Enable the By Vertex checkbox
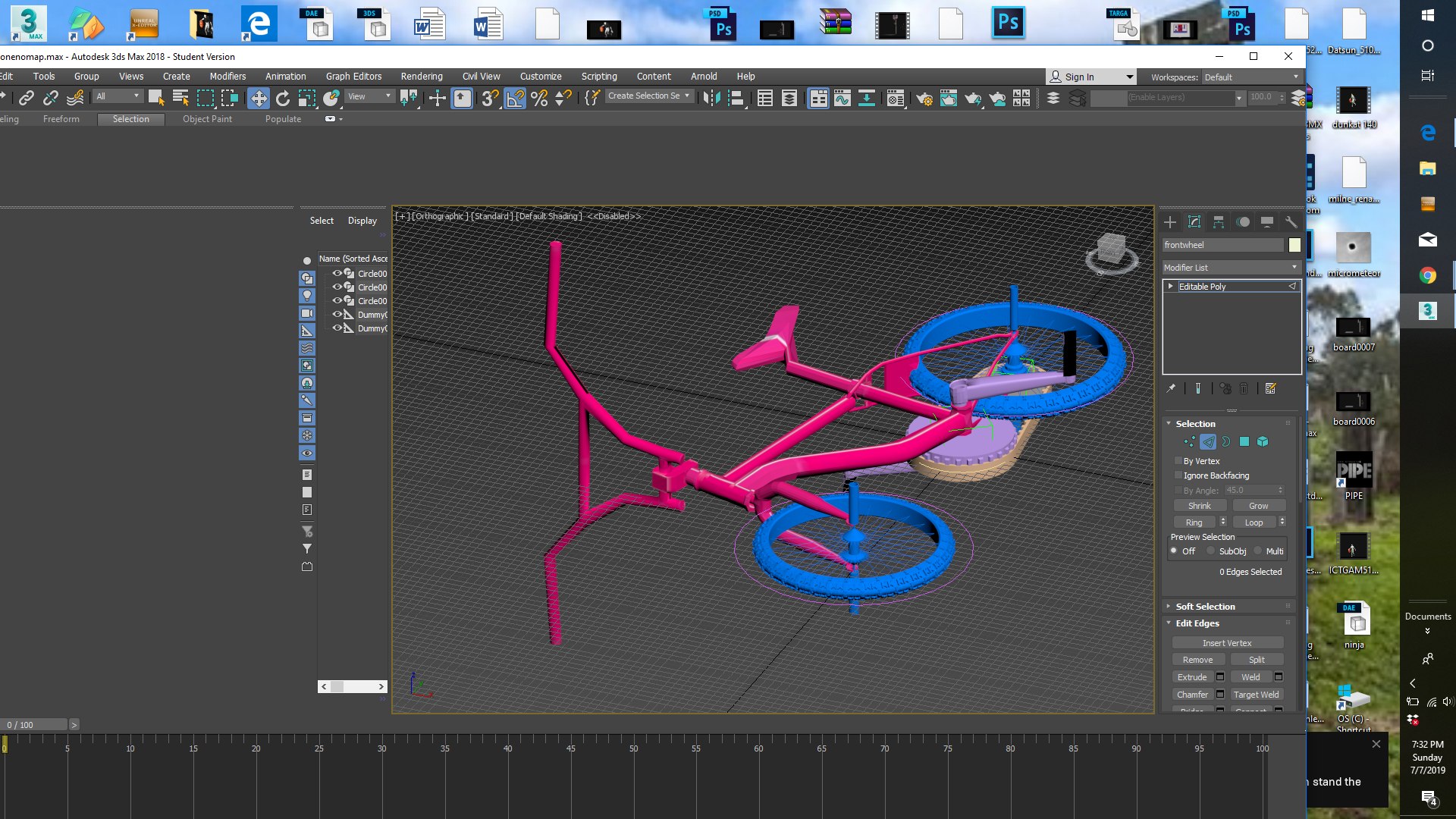The image size is (1456, 819). pyautogui.click(x=1178, y=461)
